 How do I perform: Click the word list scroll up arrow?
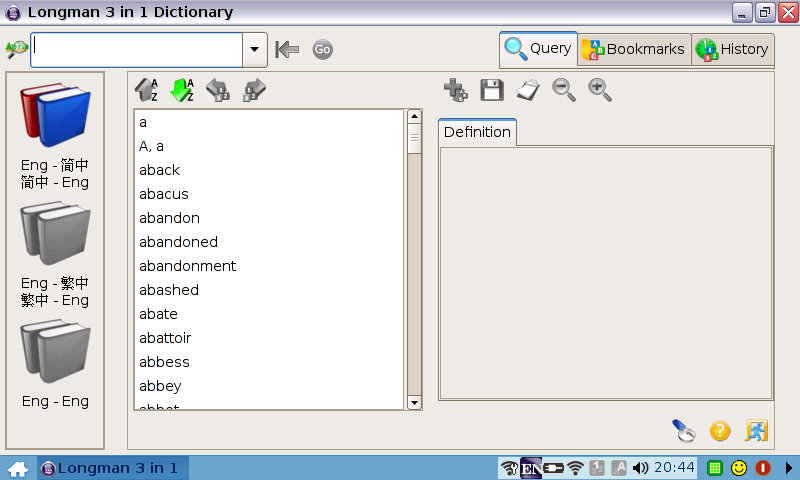point(414,117)
